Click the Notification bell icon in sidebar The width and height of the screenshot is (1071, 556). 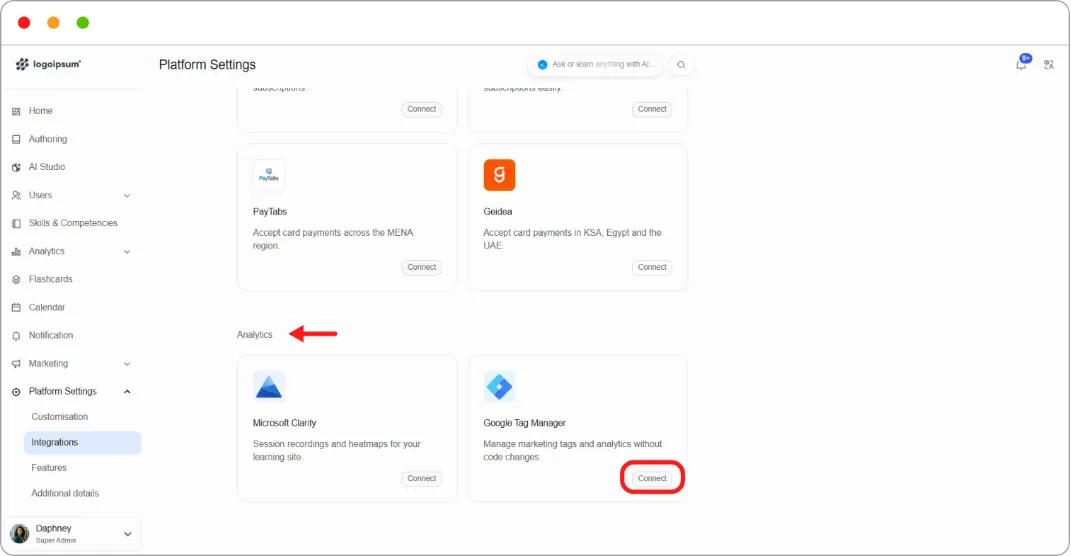point(16,336)
